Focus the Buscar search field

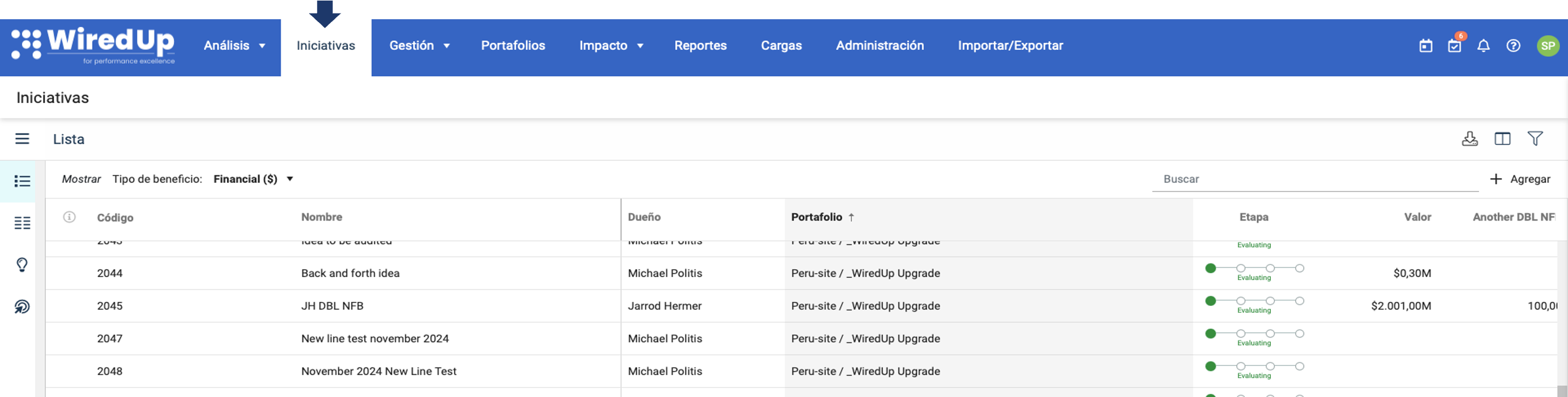tap(1315, 179)
